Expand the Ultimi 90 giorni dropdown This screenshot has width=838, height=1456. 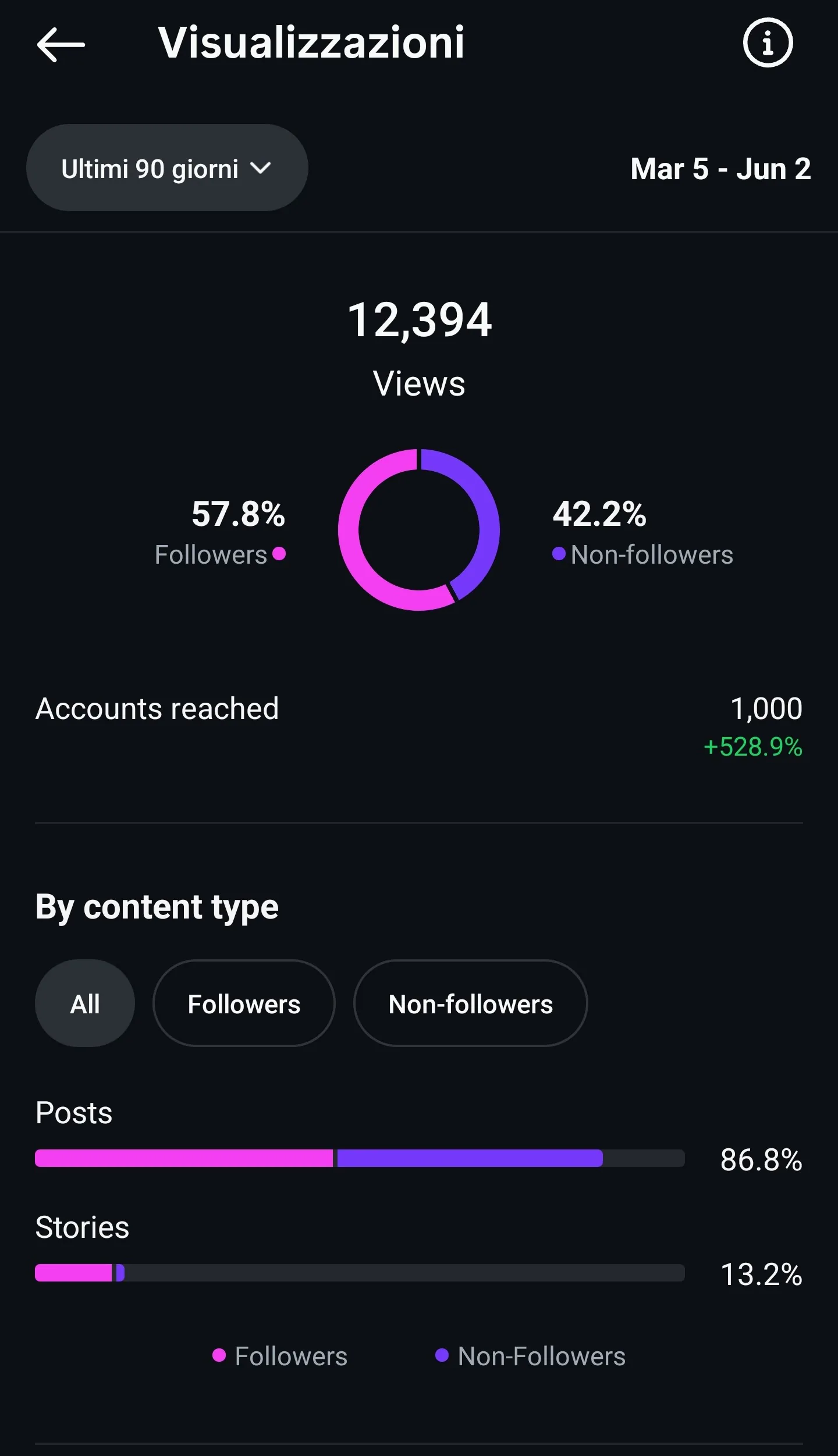point(167,168)
